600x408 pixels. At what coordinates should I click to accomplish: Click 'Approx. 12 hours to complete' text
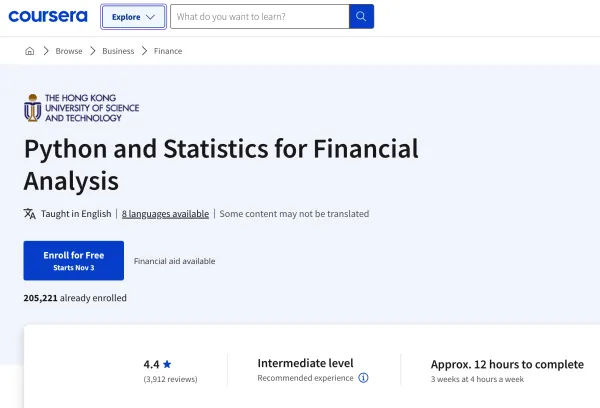coord(506,364)
